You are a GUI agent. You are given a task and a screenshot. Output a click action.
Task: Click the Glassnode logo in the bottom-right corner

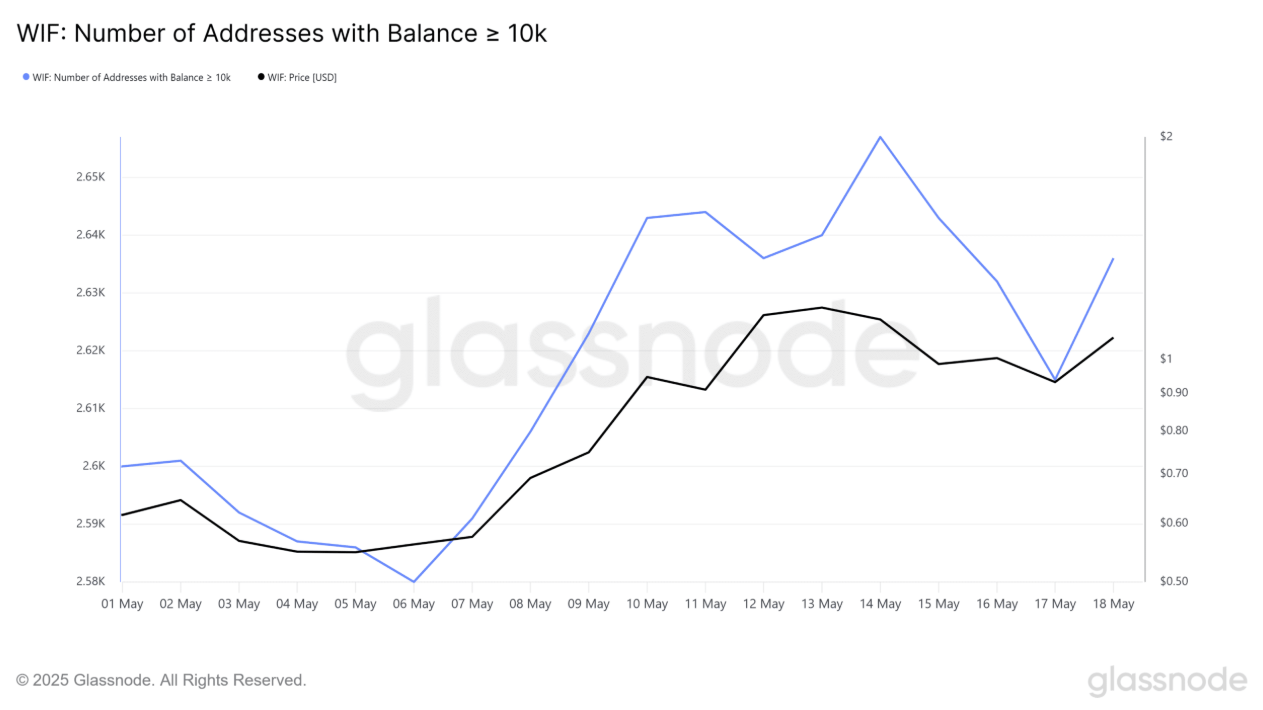pos(1167,681)
